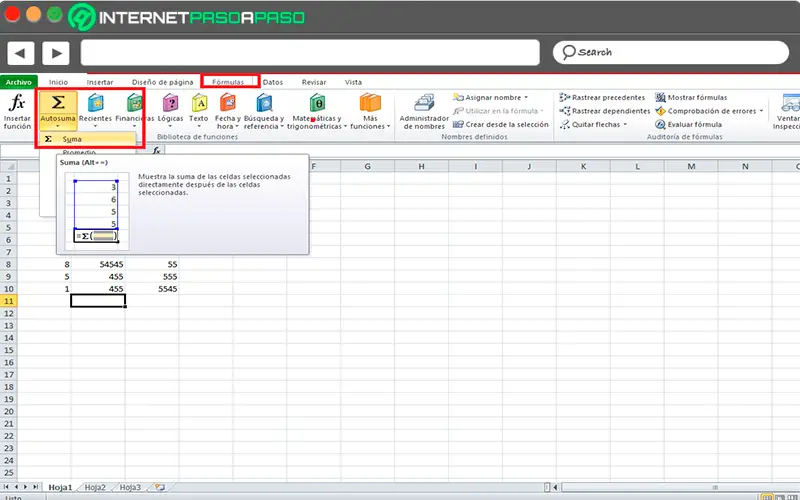Click the cell with value 8 in row 8
The width and height of the screenshot is (800, 500).
[44, 264]
